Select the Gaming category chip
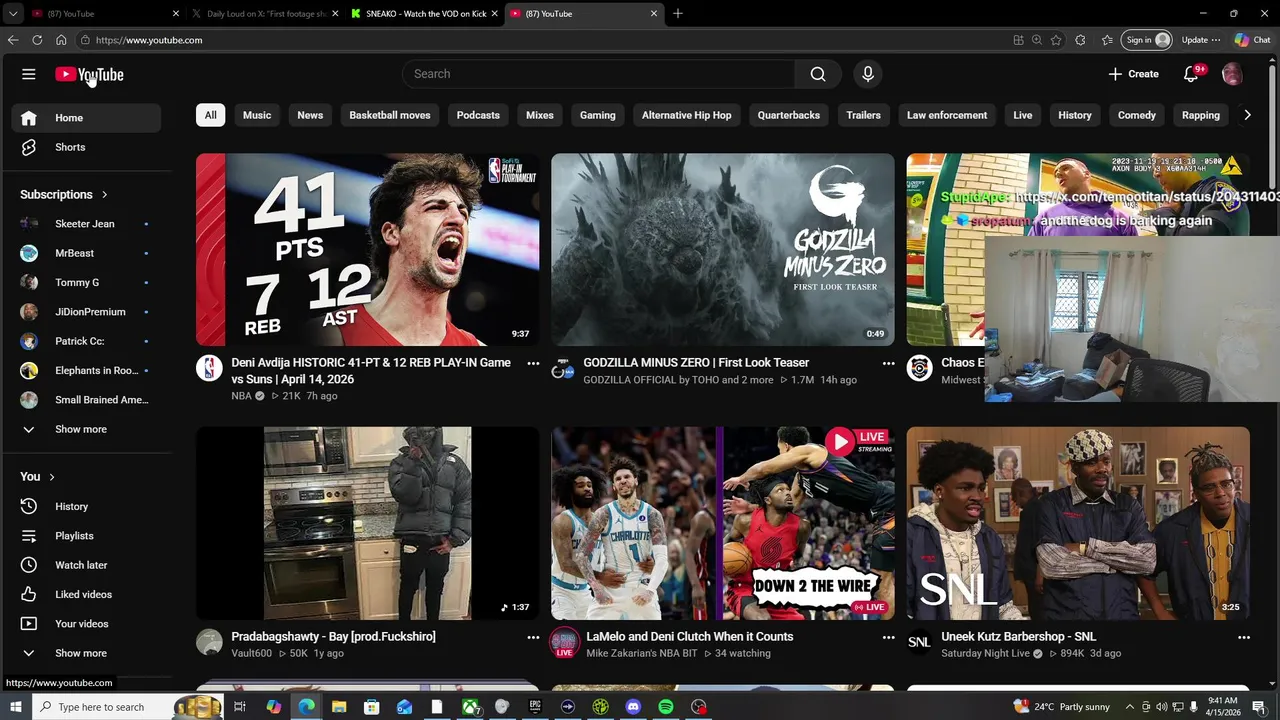 (x=598, y=115)
